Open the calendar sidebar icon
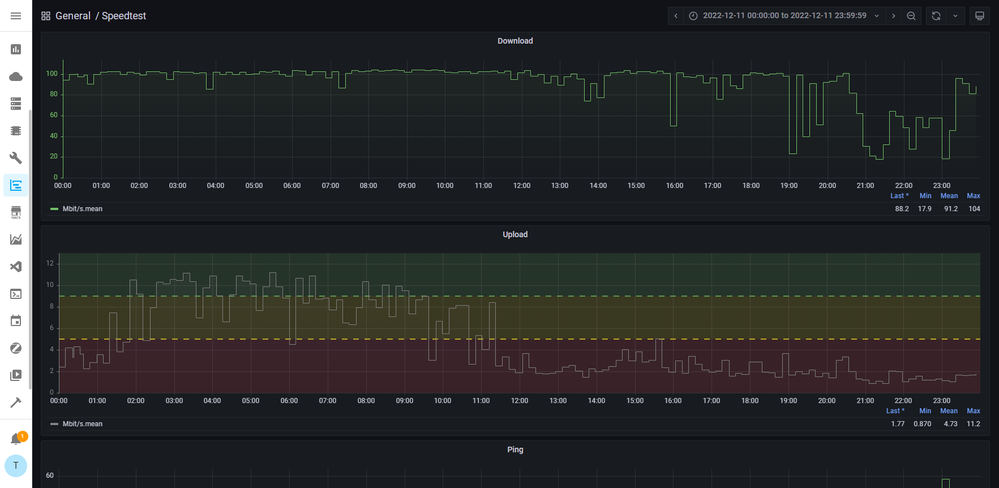 15,321
